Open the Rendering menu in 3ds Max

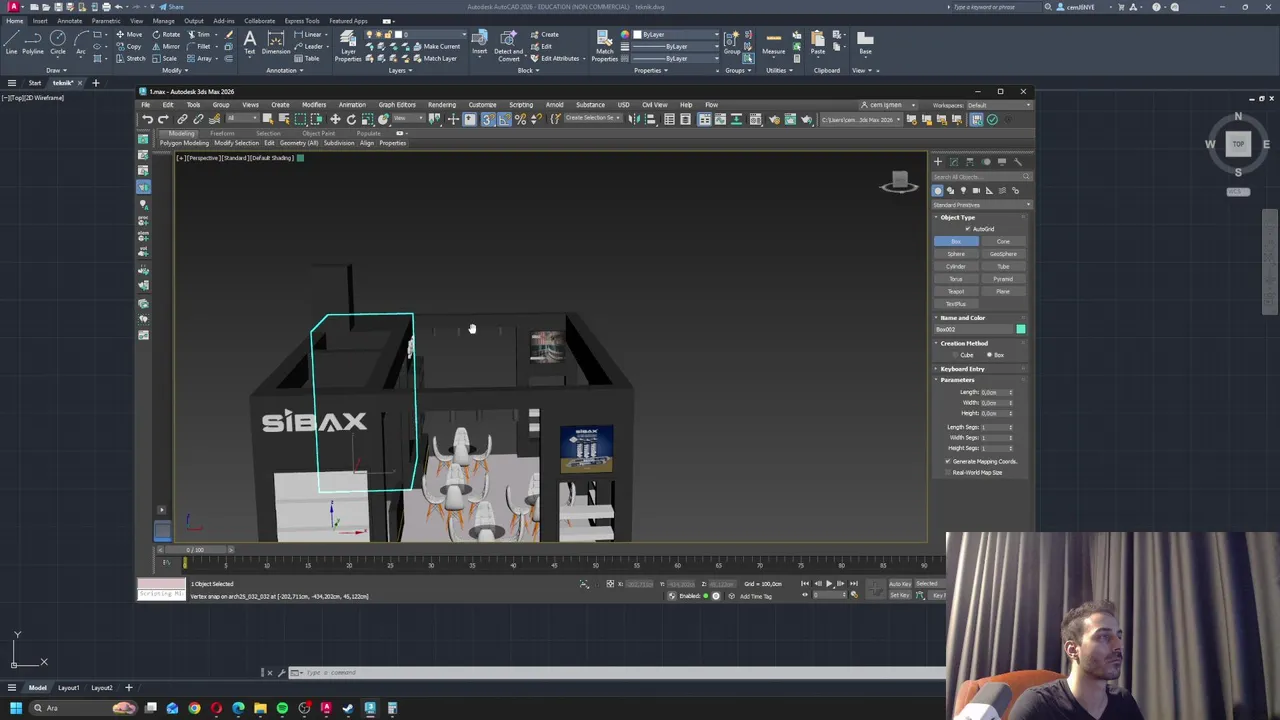tap(442, 105)
